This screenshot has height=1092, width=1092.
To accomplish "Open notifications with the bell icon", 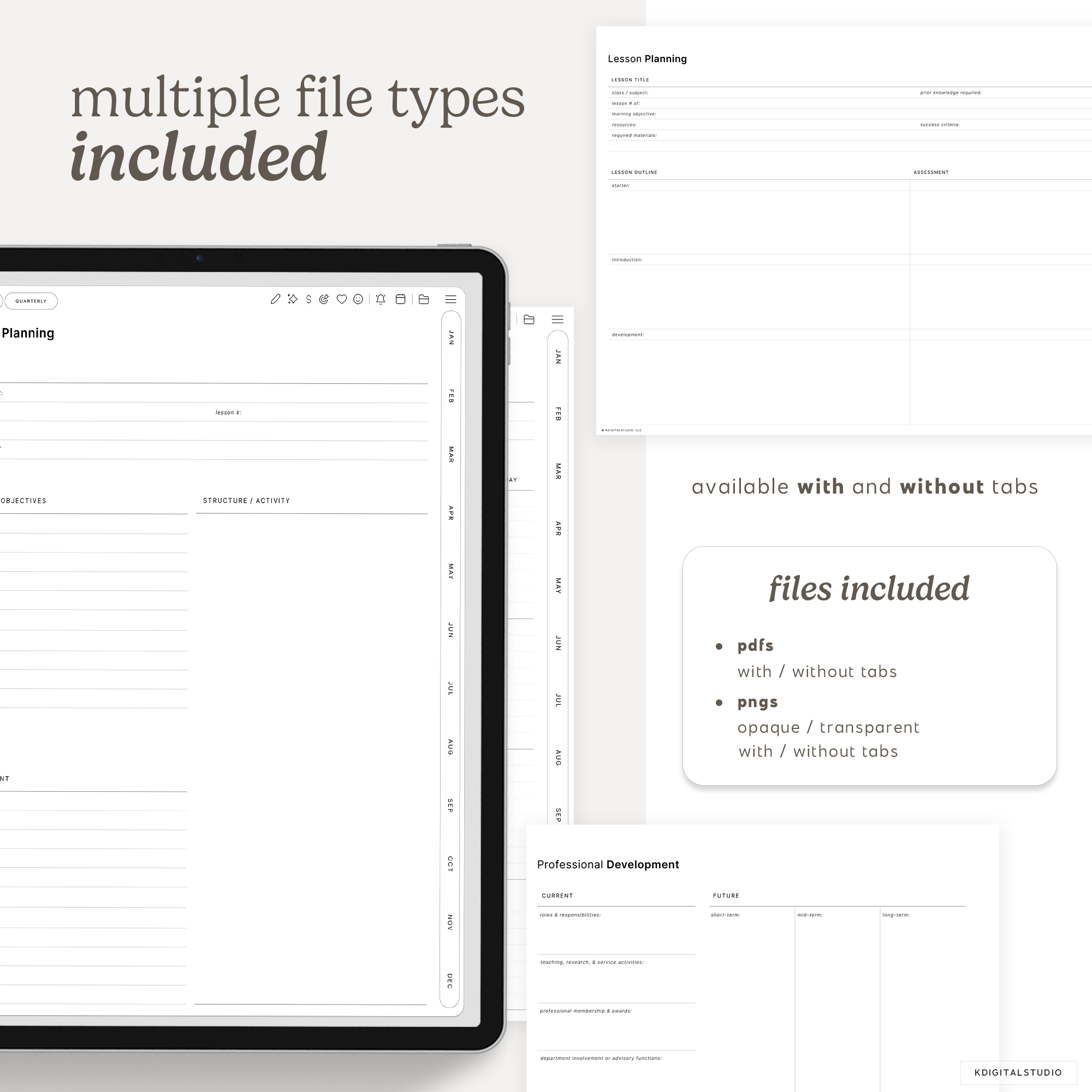I will 381,300.
